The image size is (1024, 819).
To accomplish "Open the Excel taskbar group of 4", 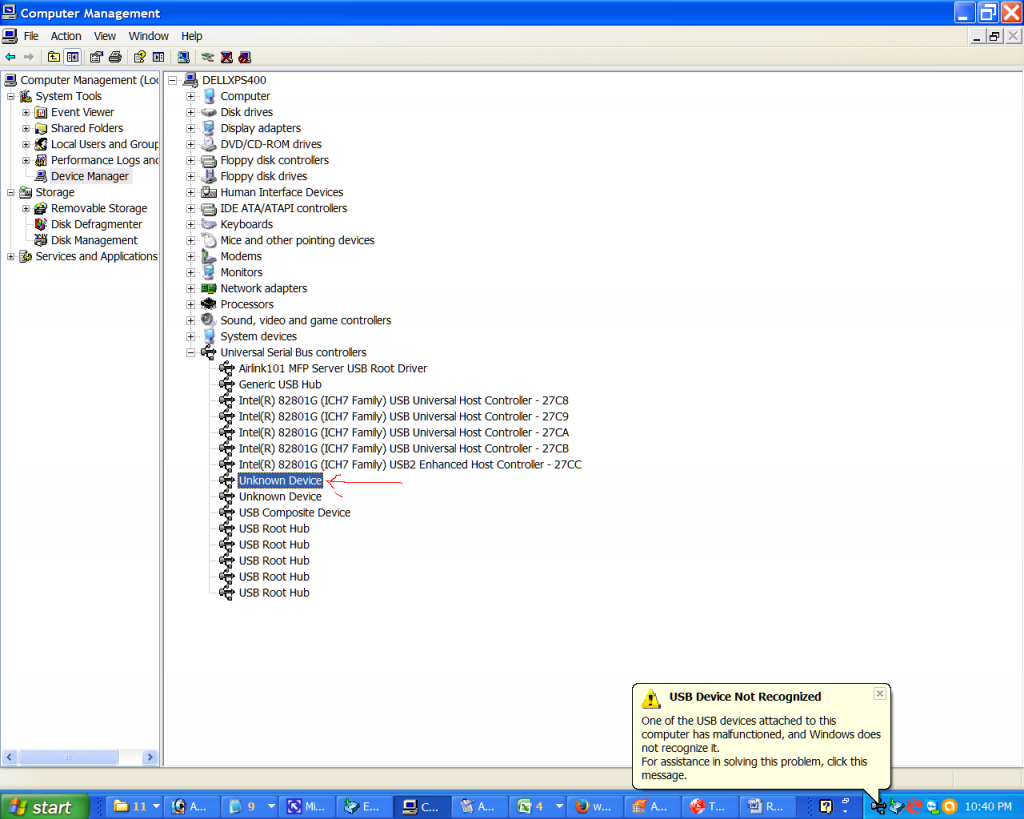I will coord(539,807).
